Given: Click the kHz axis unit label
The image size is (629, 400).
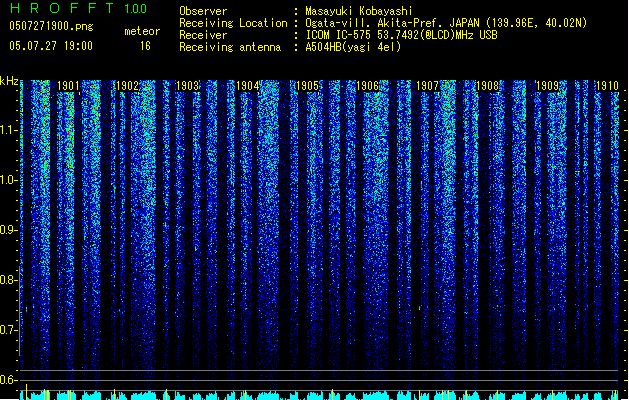Looking at the screenshot, I should (x=9, y=81).
